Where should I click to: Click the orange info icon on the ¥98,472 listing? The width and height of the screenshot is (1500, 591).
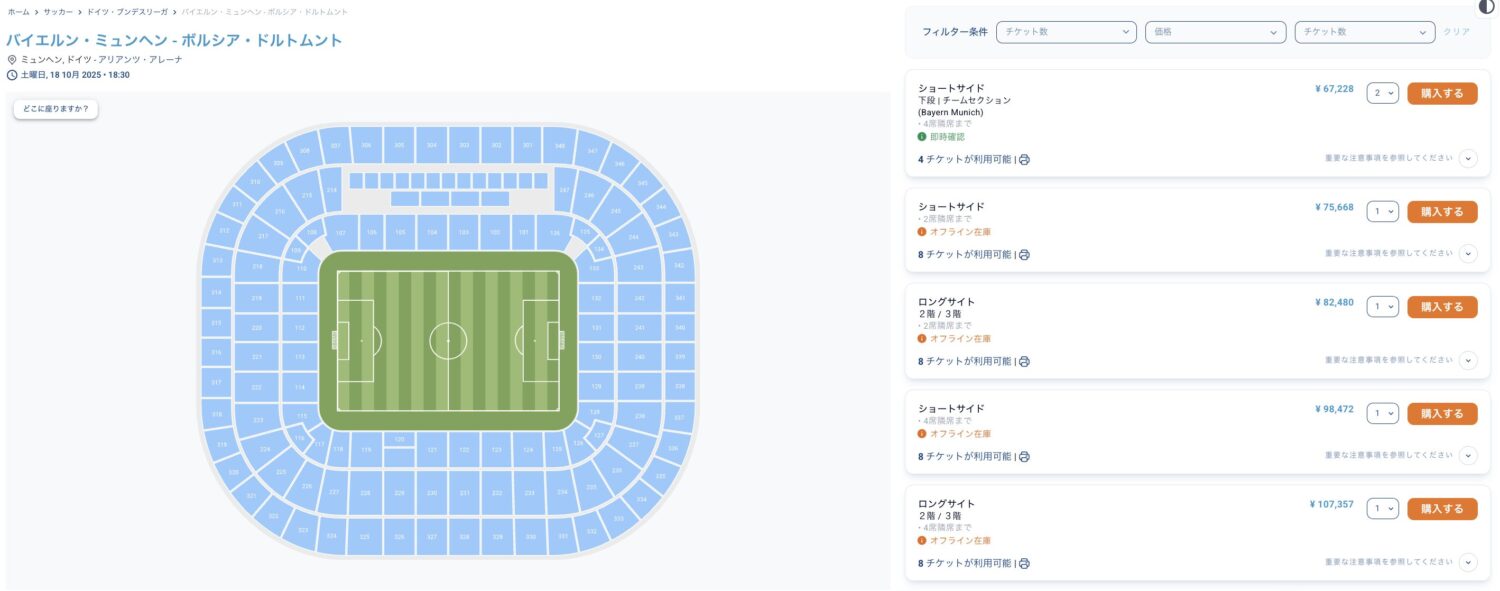point(922,434)
